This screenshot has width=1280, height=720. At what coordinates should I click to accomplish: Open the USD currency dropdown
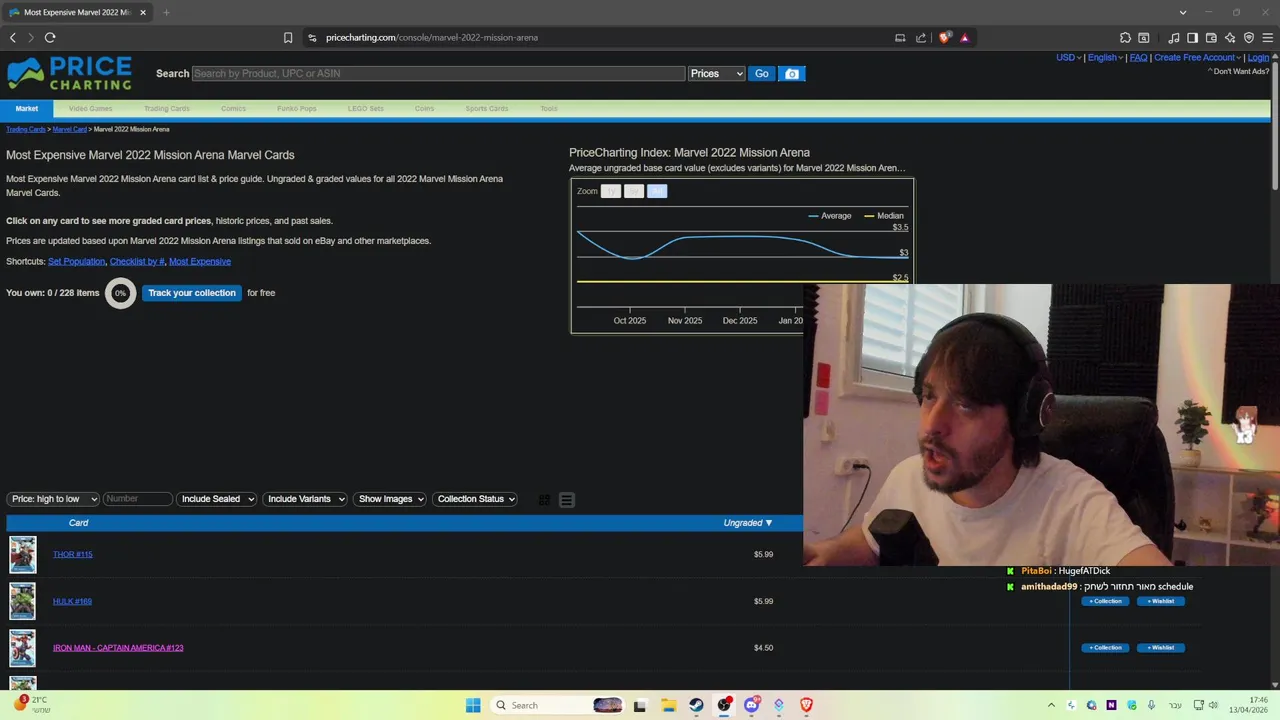click(1069, 58)
